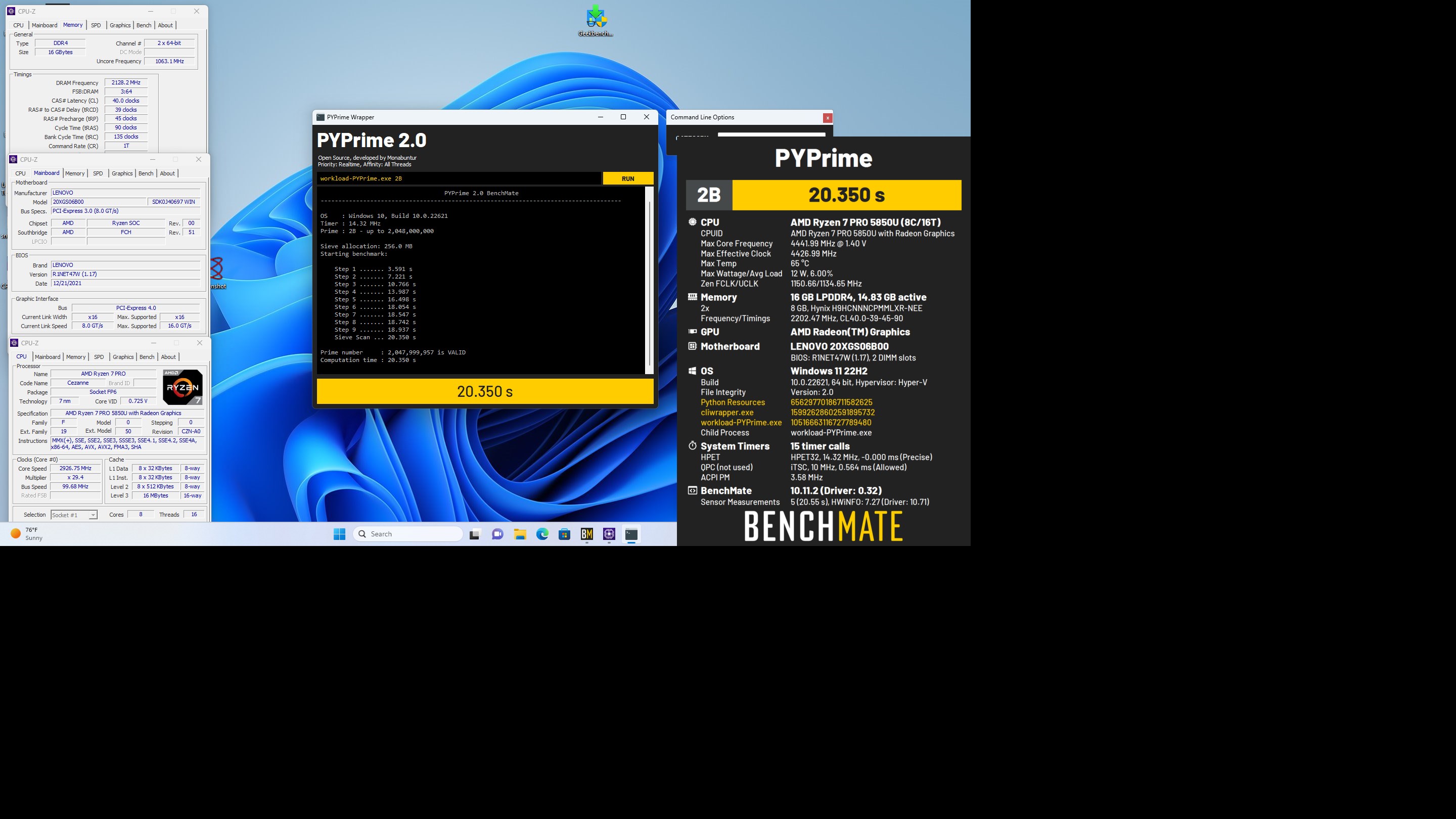Switch to CPU tab in Mainboard CPU-Z window
The image size is (1456, 819).
click(20, 173)
